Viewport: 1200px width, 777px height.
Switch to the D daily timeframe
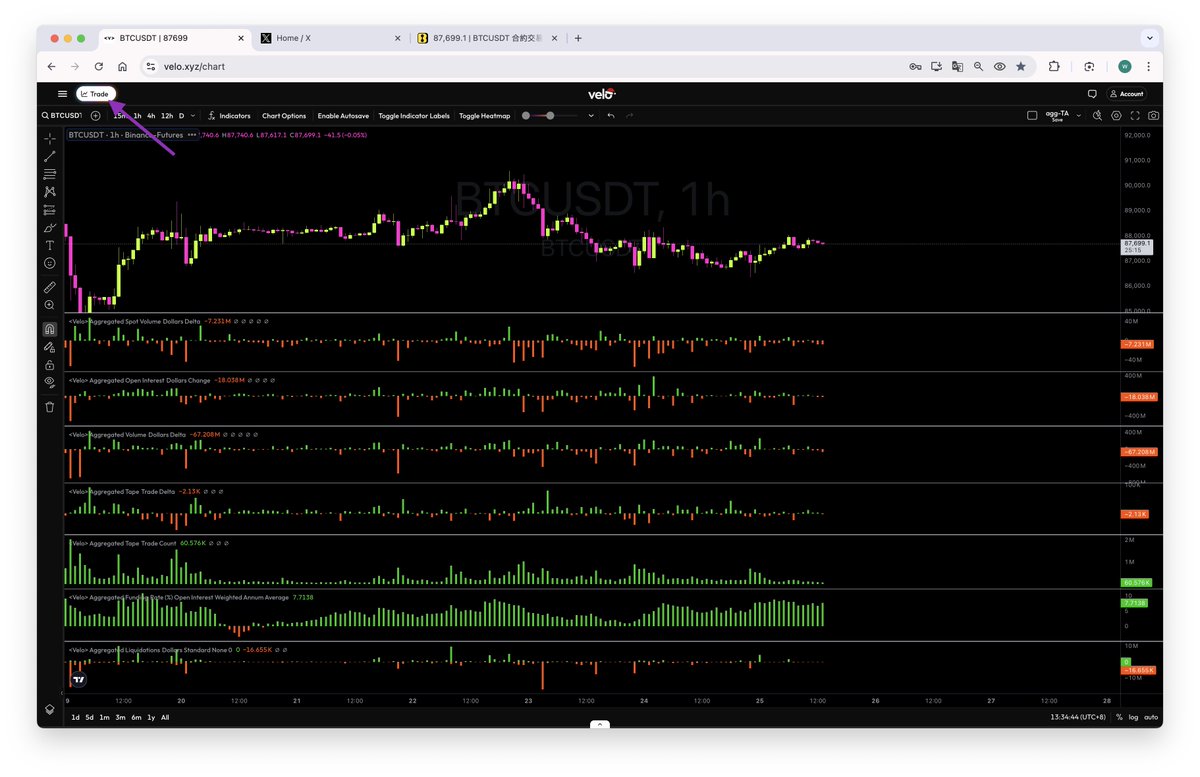pyautogui.click(x=181, y=116)
